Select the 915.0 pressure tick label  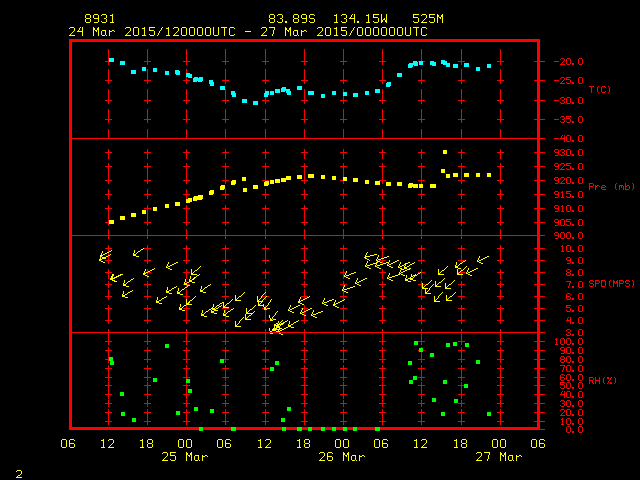tap(569, 195)
